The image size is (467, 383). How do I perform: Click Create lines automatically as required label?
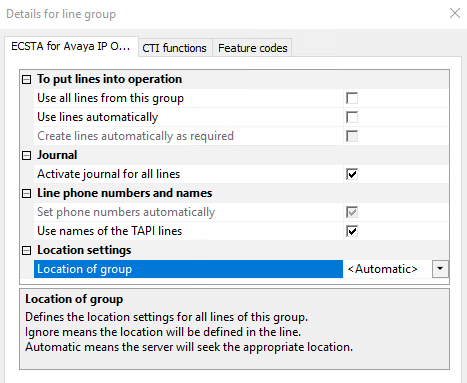tap(135, 136)
